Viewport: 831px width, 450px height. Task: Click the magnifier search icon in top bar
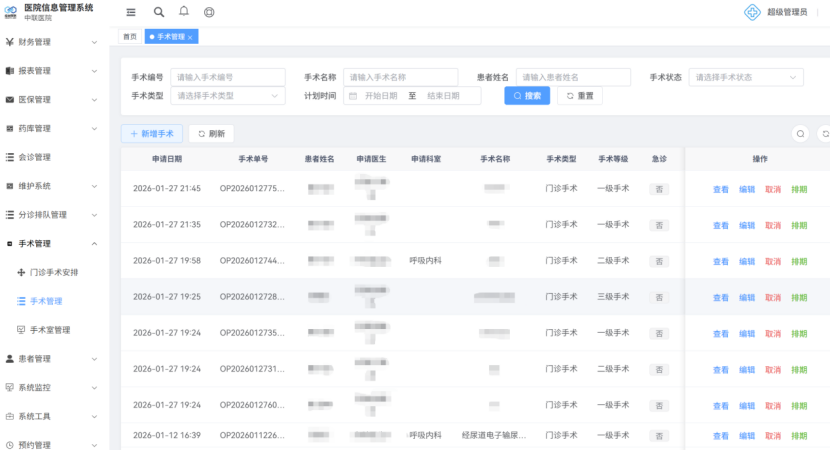click(159, 13)
